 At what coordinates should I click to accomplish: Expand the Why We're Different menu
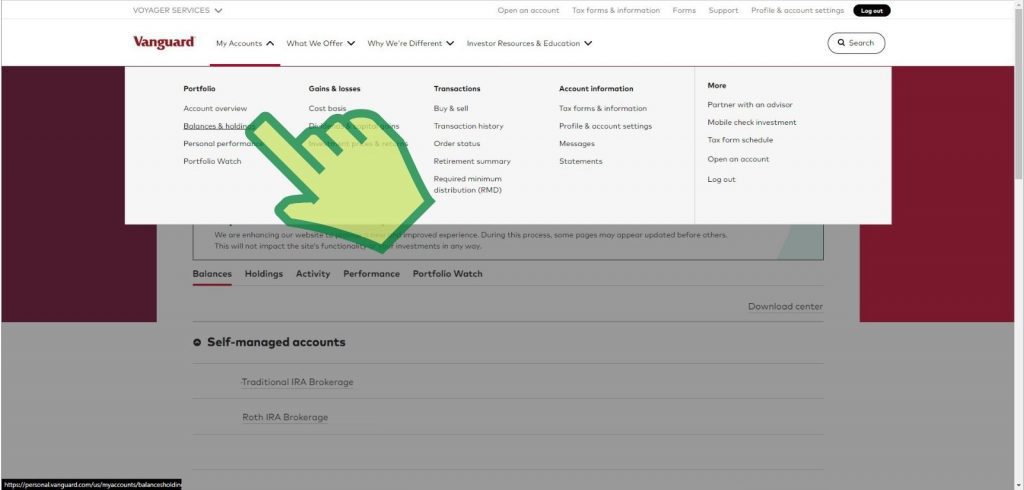(x=411, y=43)
